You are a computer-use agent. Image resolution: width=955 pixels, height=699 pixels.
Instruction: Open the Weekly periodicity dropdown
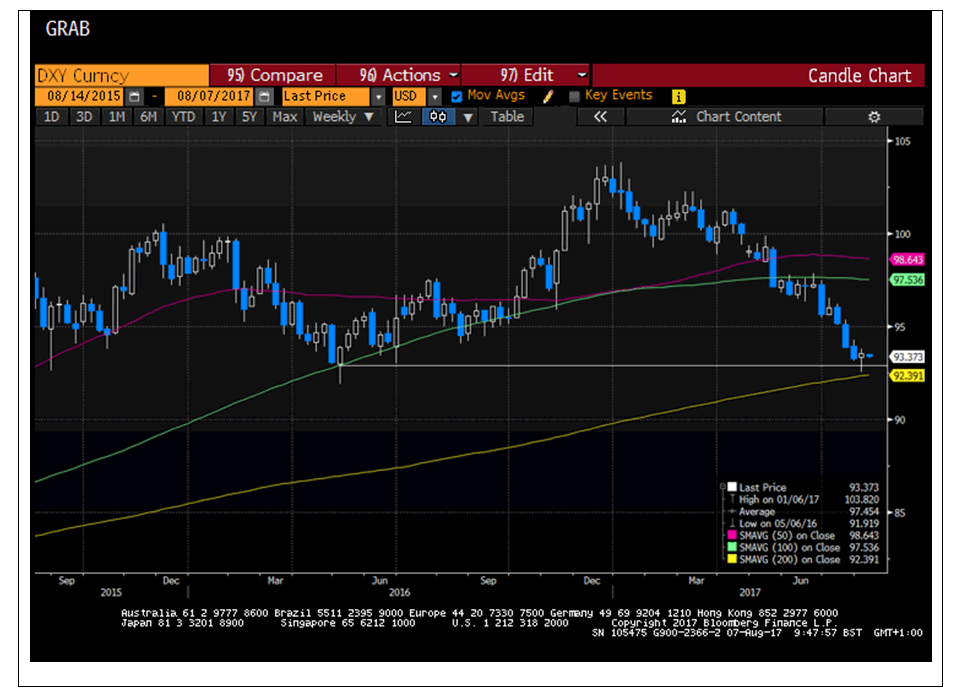[x=343, y=117]
